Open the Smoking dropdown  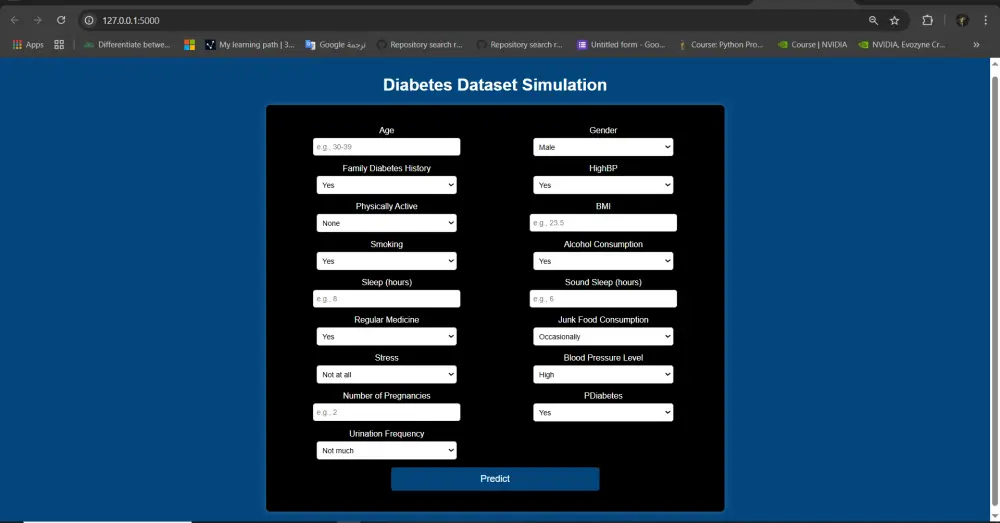tap(386, 261)
